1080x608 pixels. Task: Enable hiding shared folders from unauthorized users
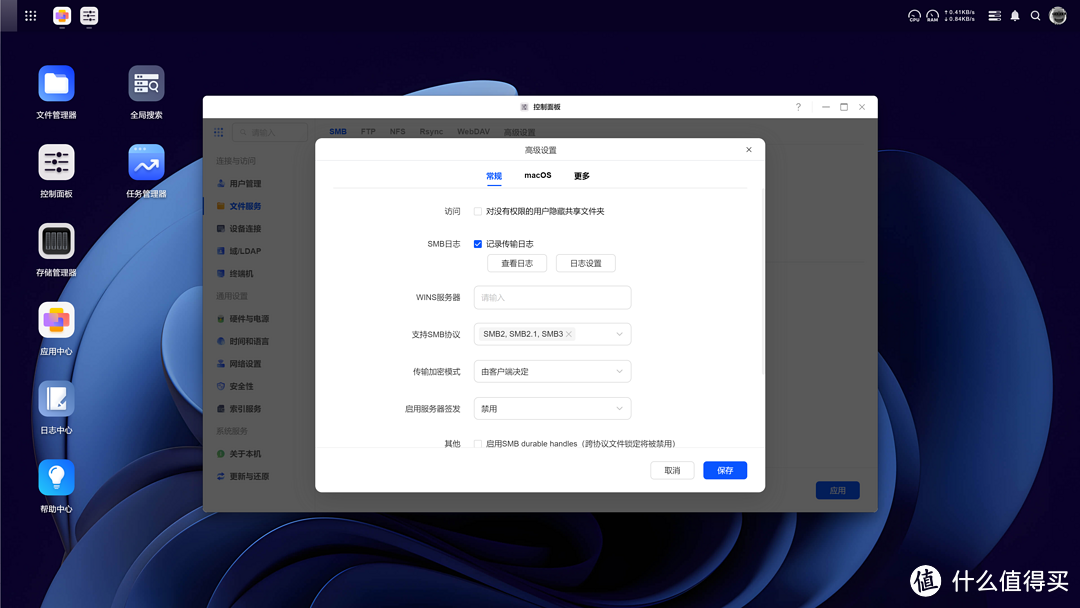coord(477,211)
